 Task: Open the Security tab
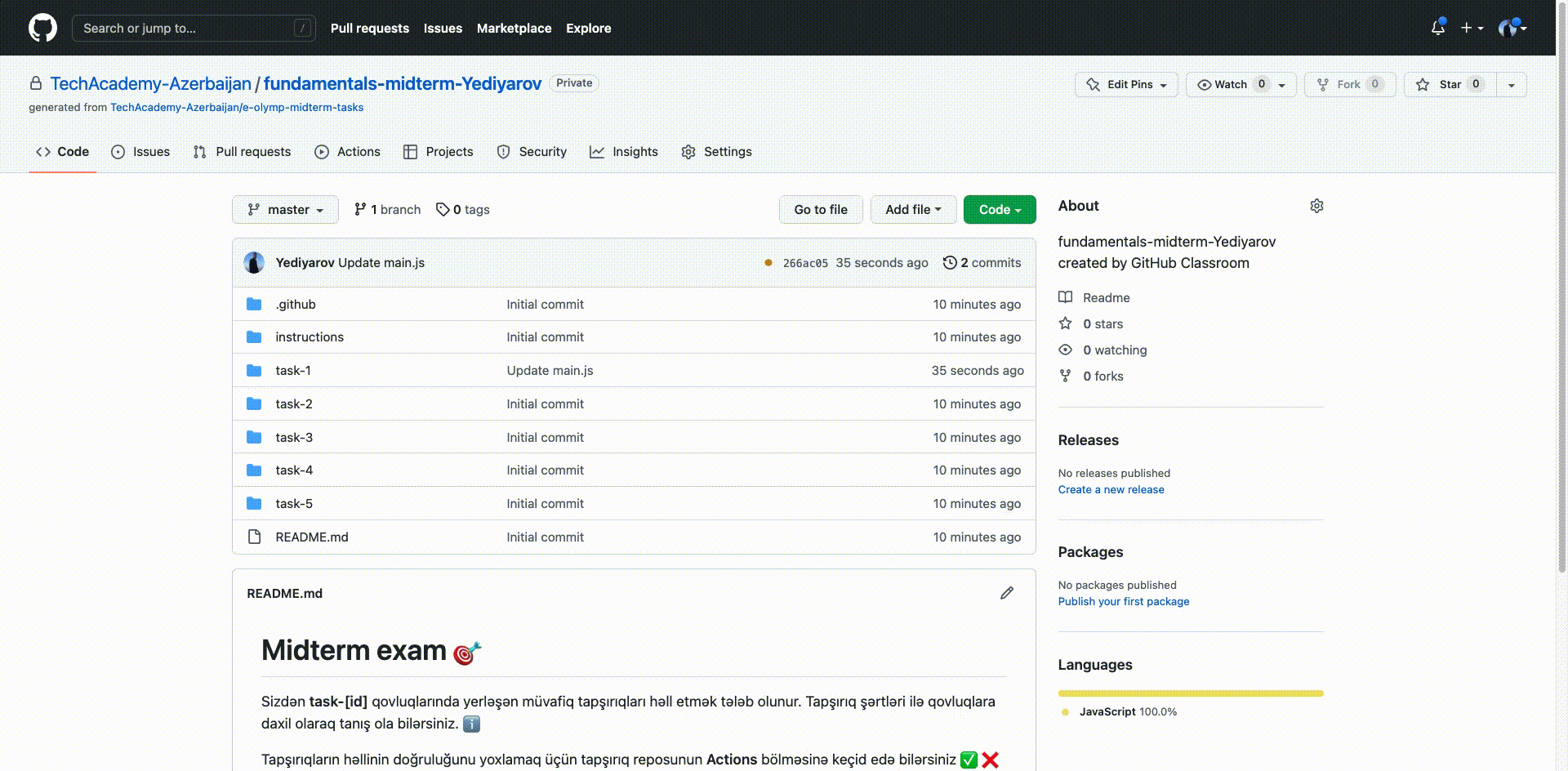532,152
